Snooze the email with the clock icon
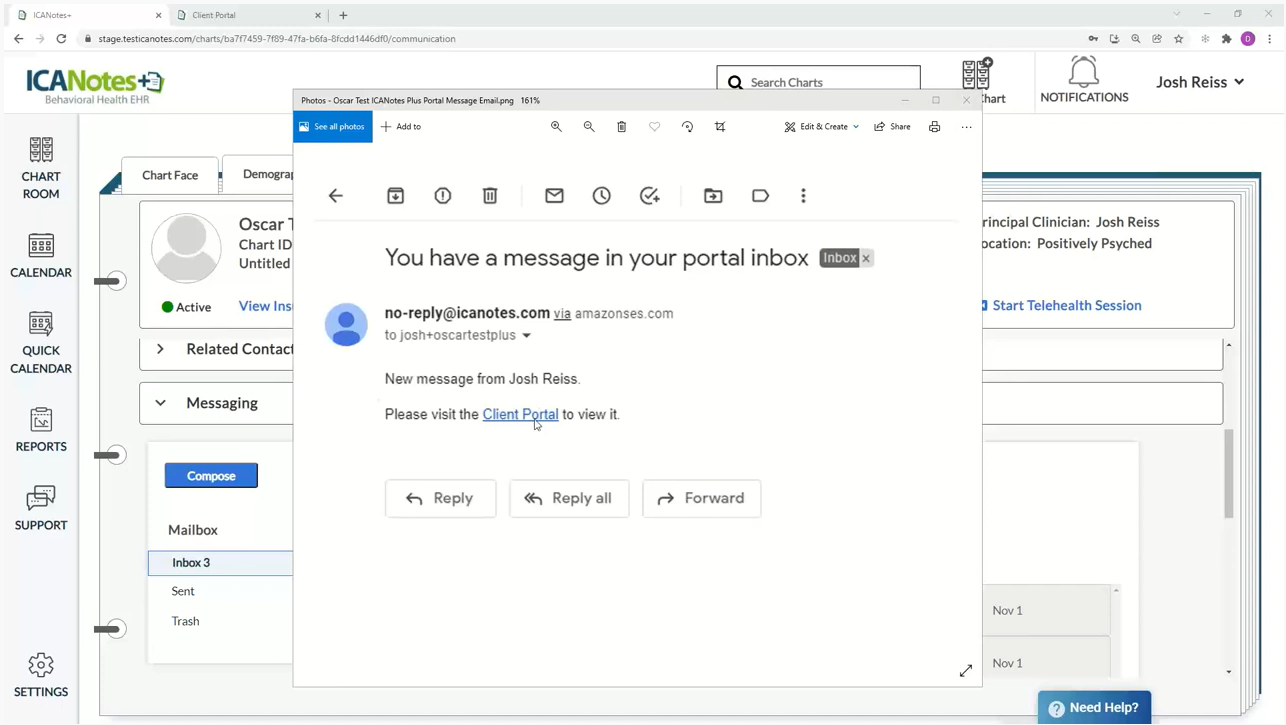This screenshot has height=725, width=1286. pyautogui.click(x=602, y=196)
